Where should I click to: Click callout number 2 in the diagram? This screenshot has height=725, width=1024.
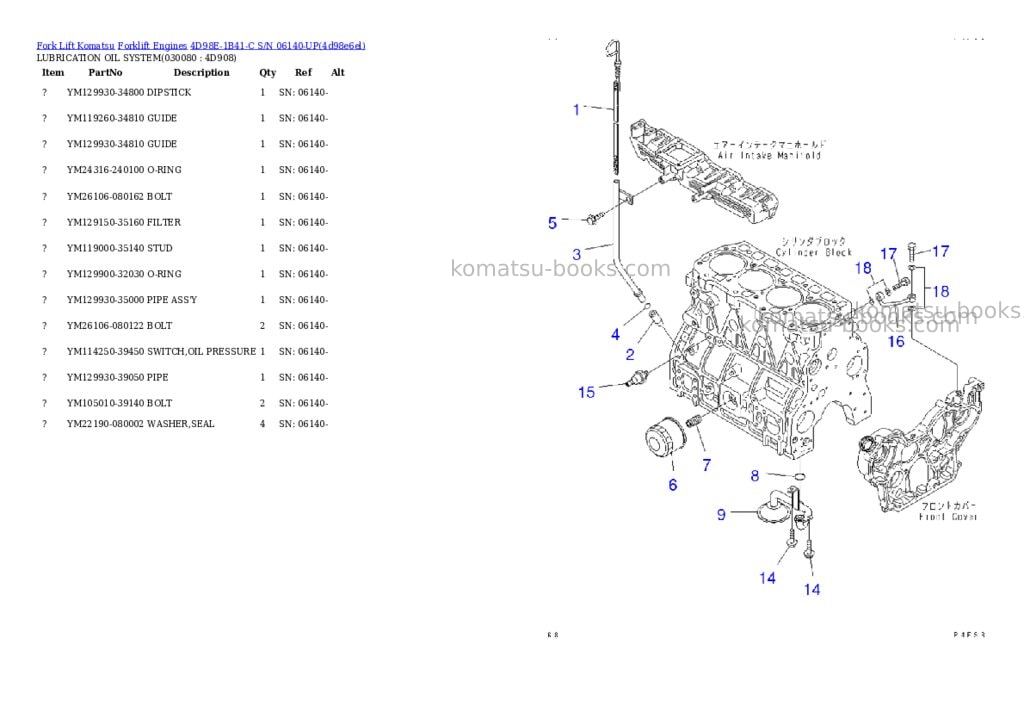pyautogui.click(x=630, y=355)
